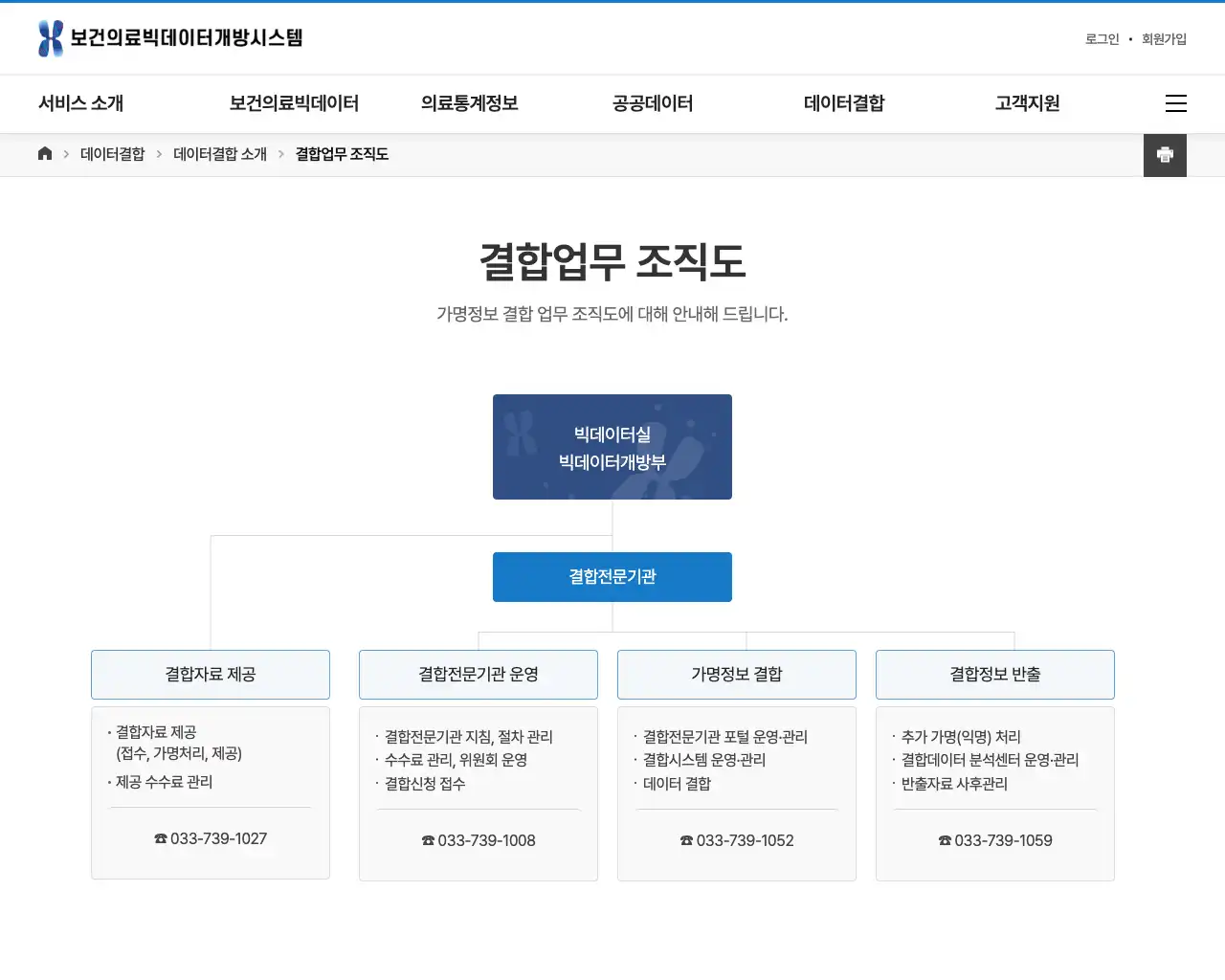
Task: Click the 결합자료 제공 header box
Action: tap(211, 675)
